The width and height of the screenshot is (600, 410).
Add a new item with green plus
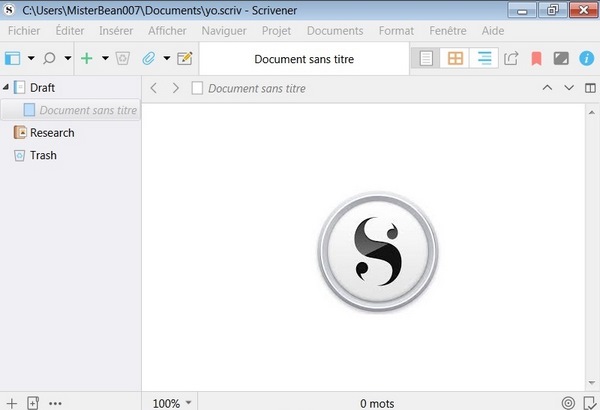87,59
